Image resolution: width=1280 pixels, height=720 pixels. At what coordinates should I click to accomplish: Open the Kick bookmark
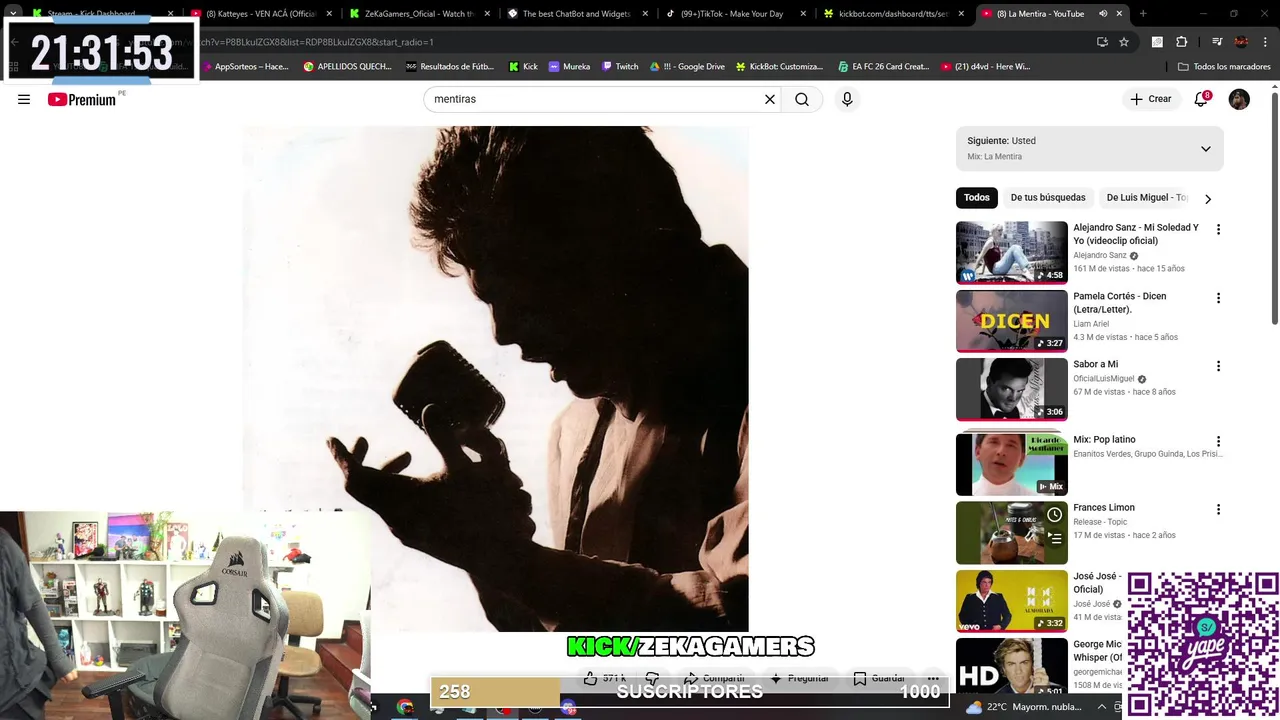tap(523, 66)
